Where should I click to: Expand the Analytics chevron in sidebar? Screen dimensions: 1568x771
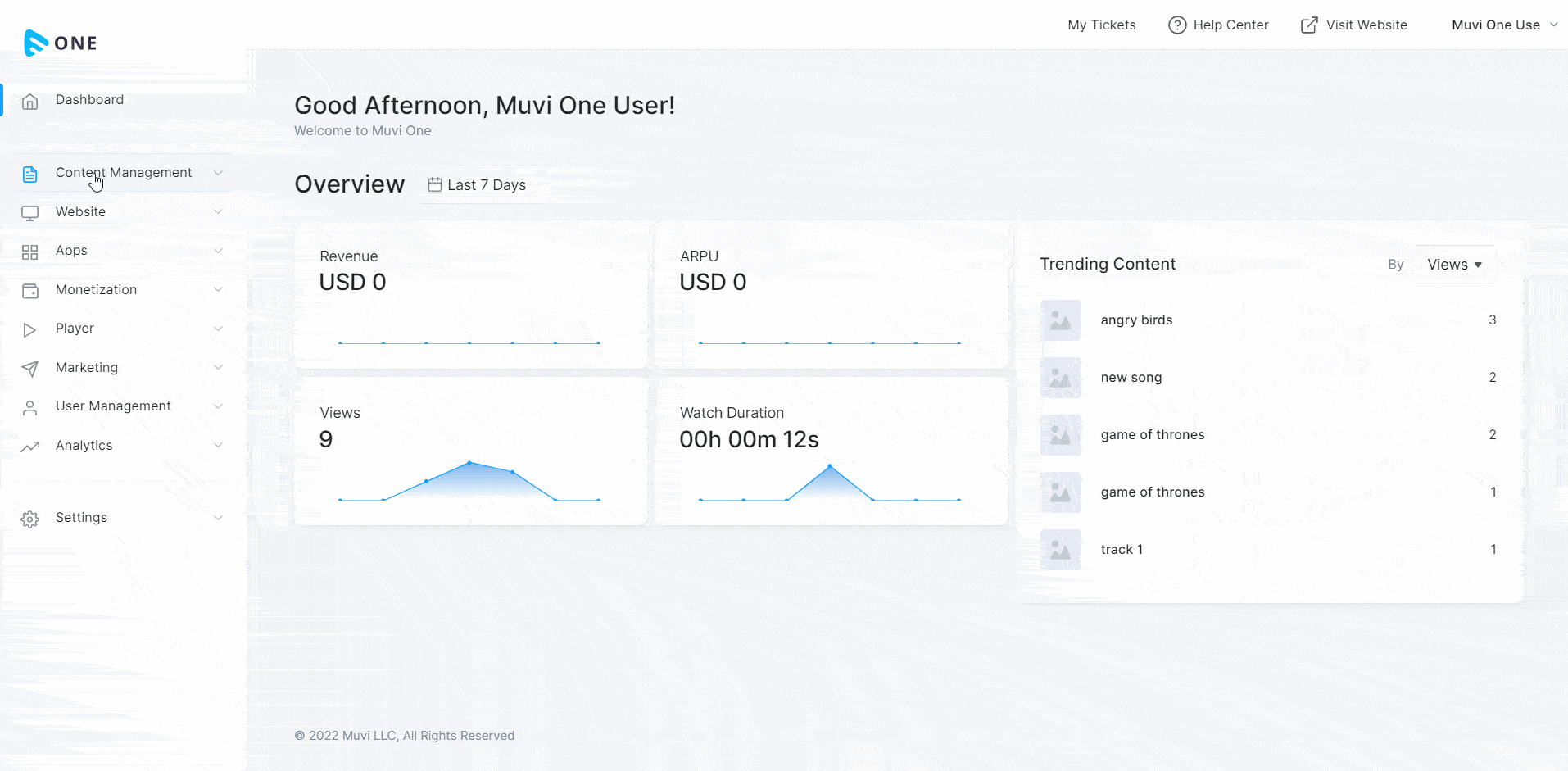pyautogui.click(x=218, y=445)
